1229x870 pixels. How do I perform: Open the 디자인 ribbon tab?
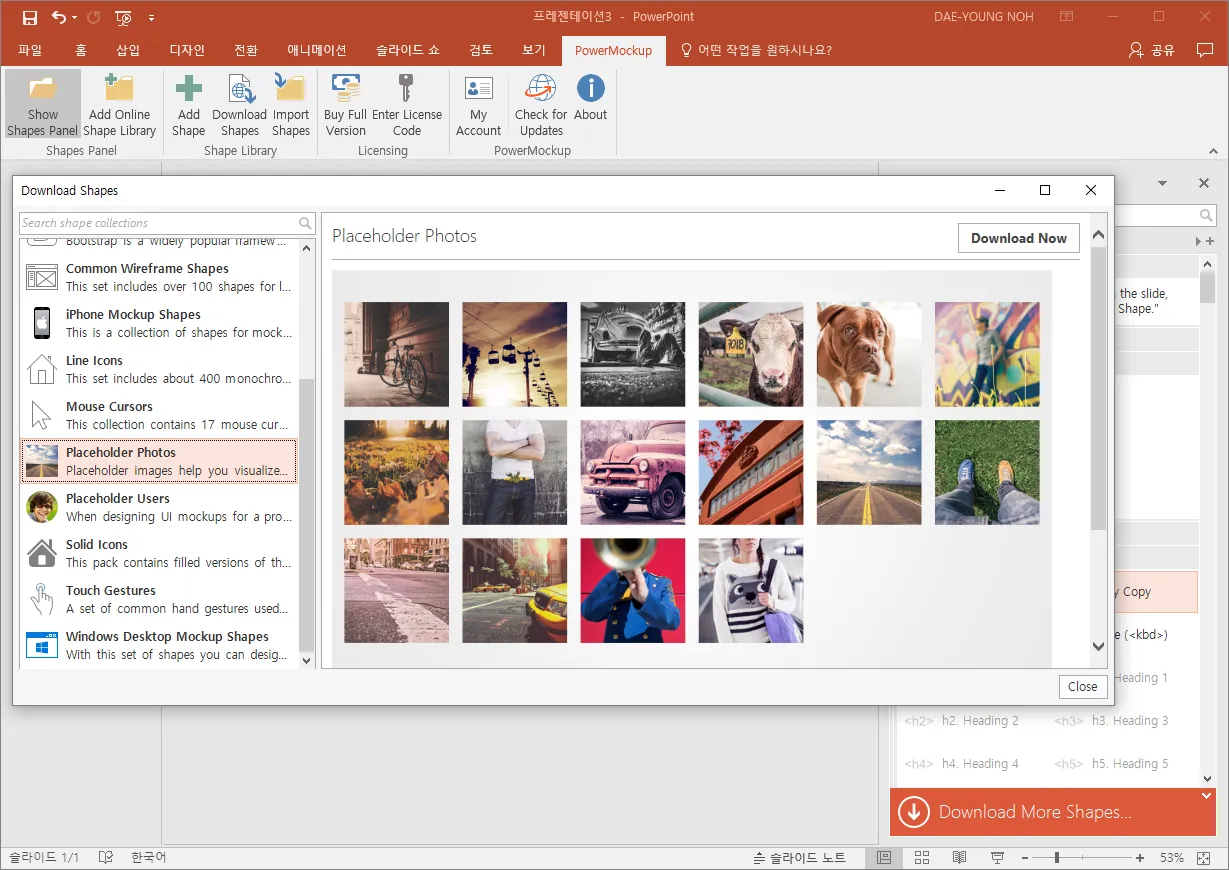click(x=187, y=50)
